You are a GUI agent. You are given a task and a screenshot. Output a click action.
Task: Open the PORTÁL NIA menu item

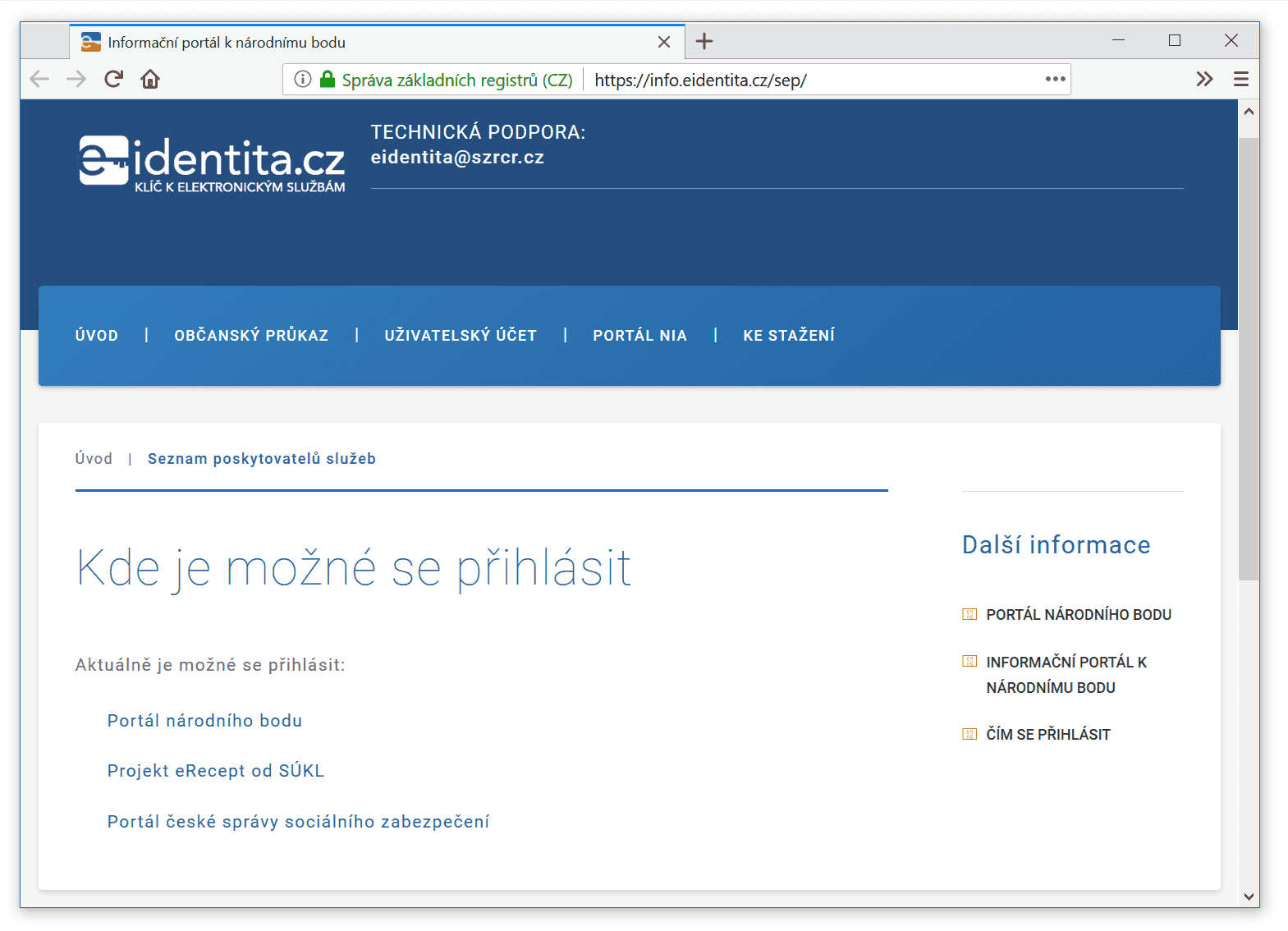coord(640,336)
